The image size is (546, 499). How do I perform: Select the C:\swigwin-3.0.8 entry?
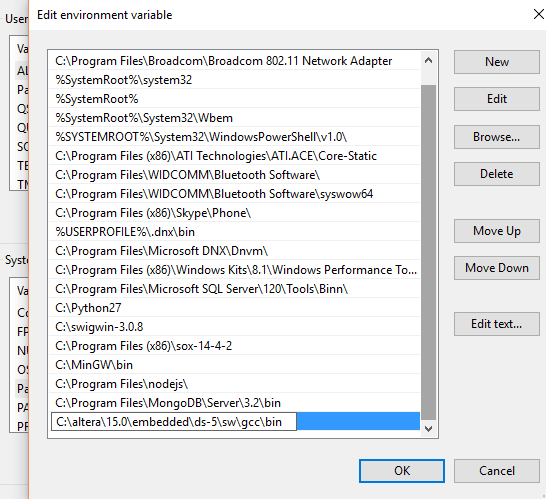click(x=234, y=327)
